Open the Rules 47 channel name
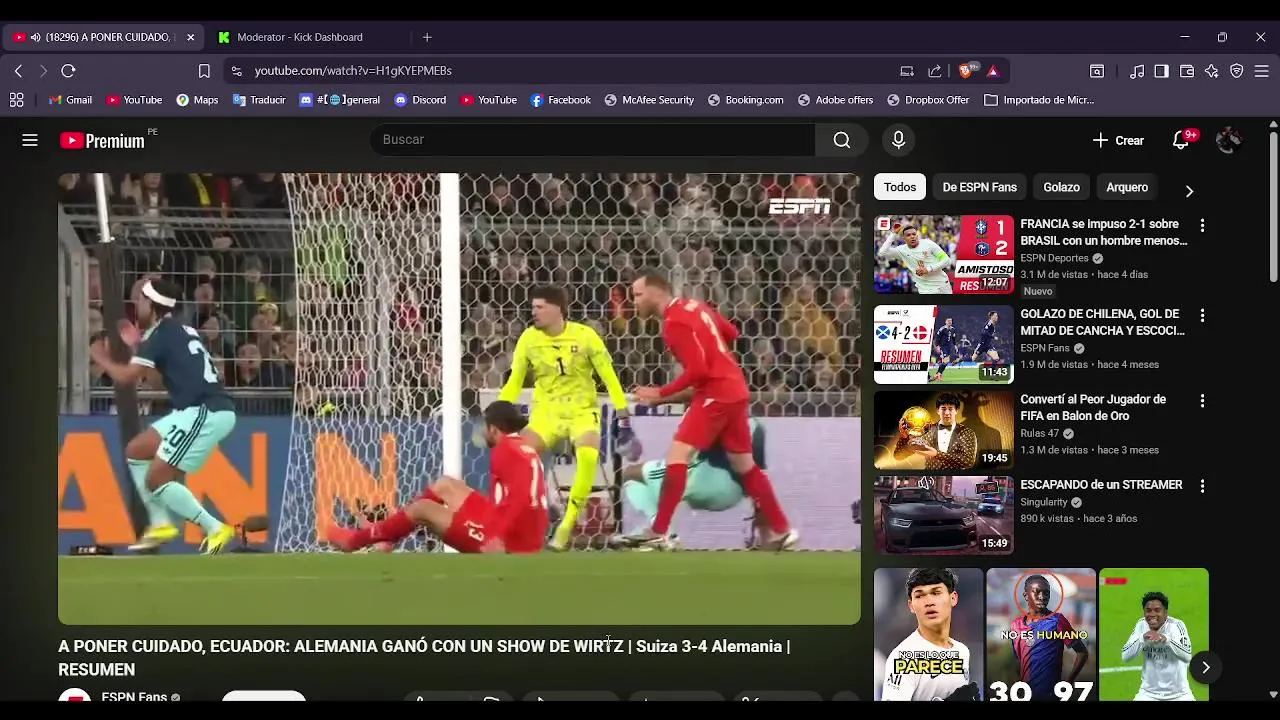1280x720 pixels. point(1039,433)
